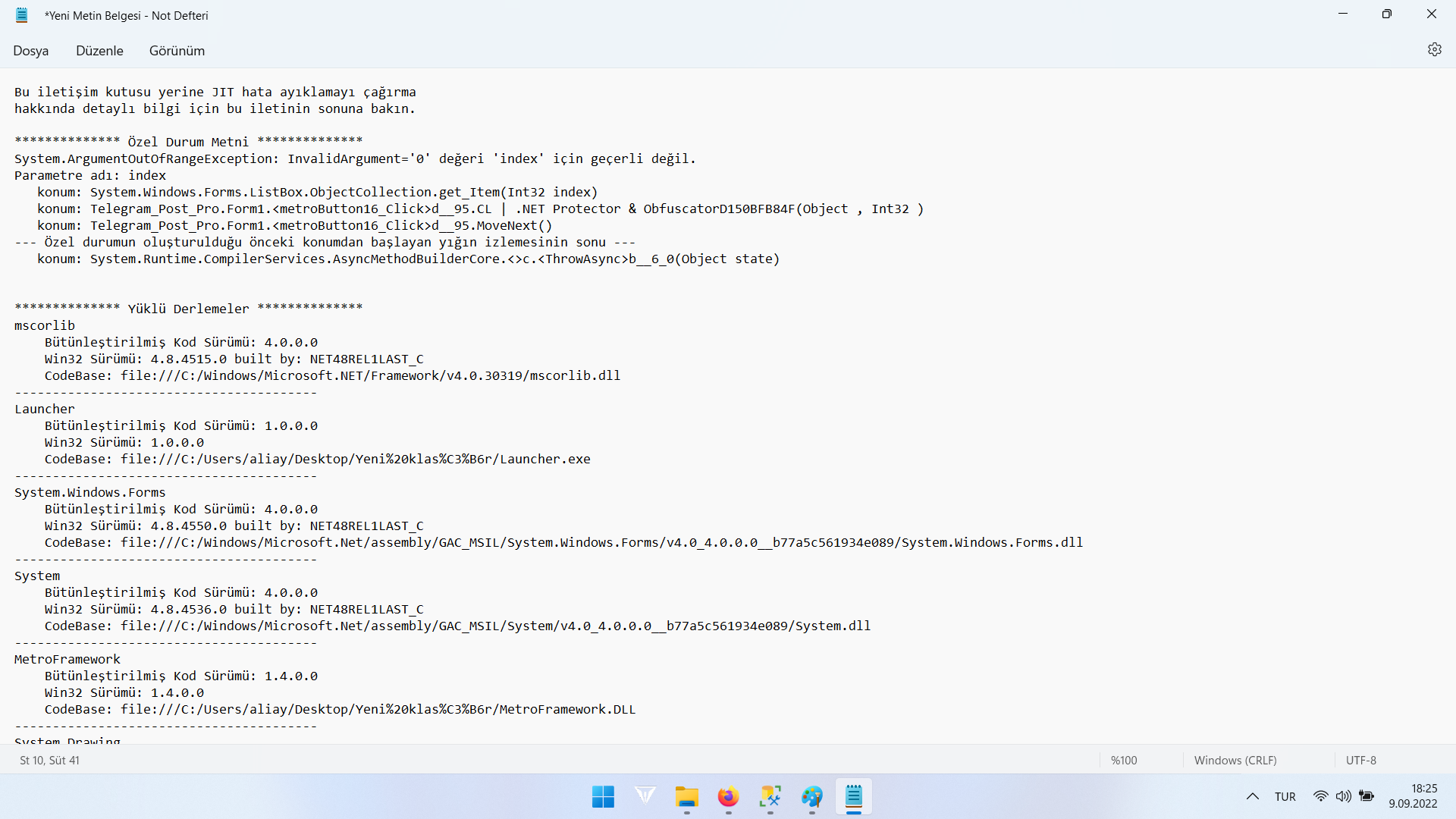Click the St 10, Süt 41 cursor position
Viewport: 1456px width, 819px height.
(50, 761)
